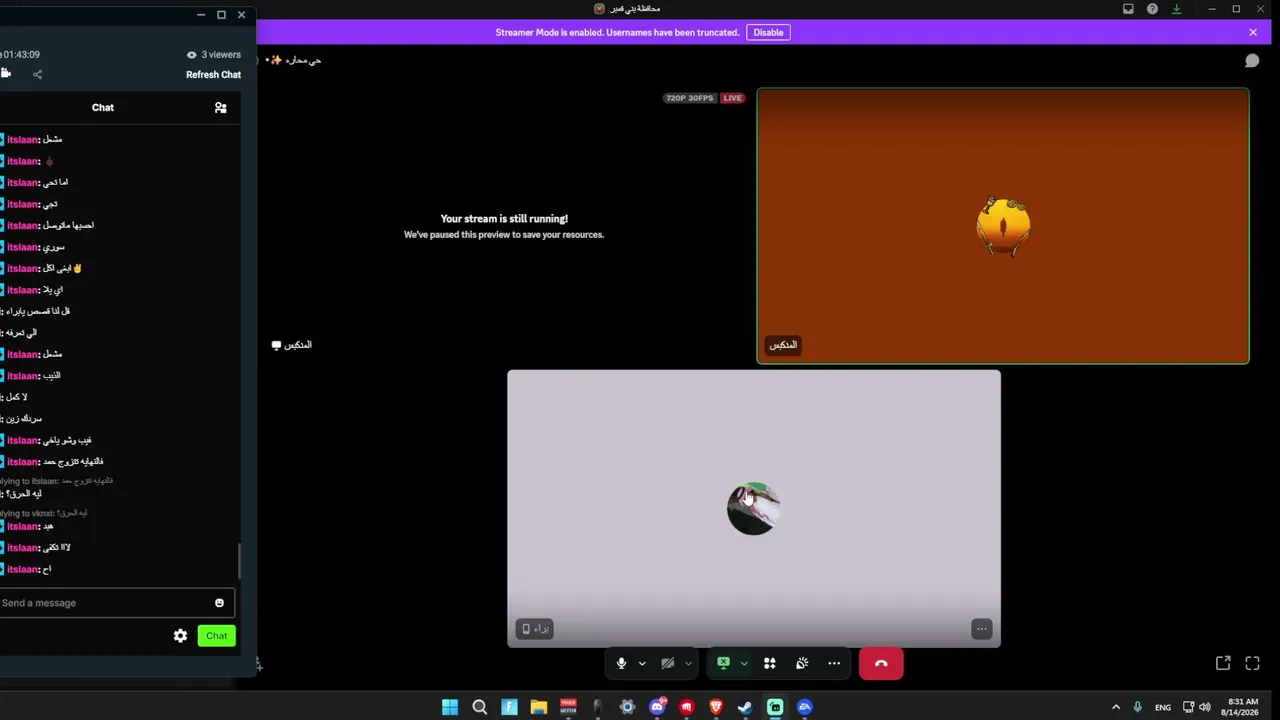Mute the microphone in Discord call controls
The height and width of the screenshot is (720, 1280).
(x=621, y=663)
